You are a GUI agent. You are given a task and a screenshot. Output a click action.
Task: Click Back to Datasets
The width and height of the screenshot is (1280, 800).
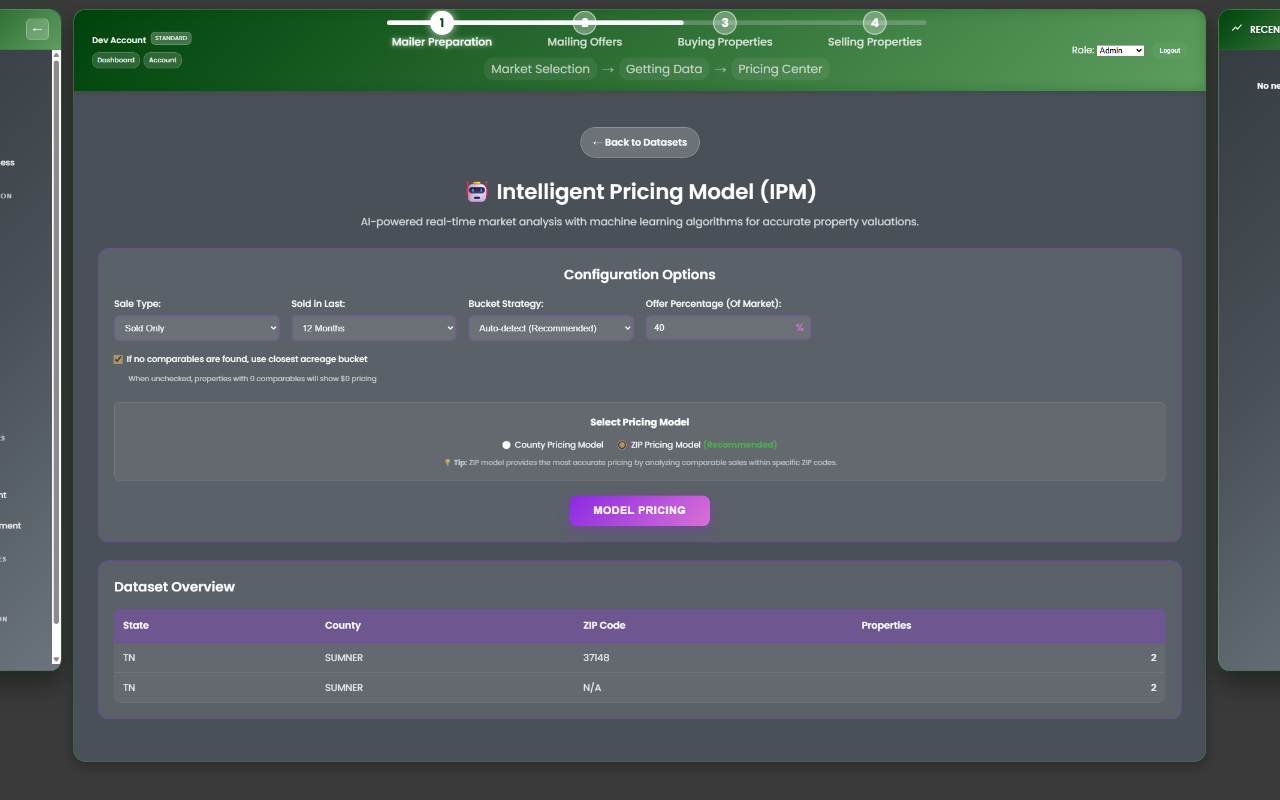click(639, 142)
